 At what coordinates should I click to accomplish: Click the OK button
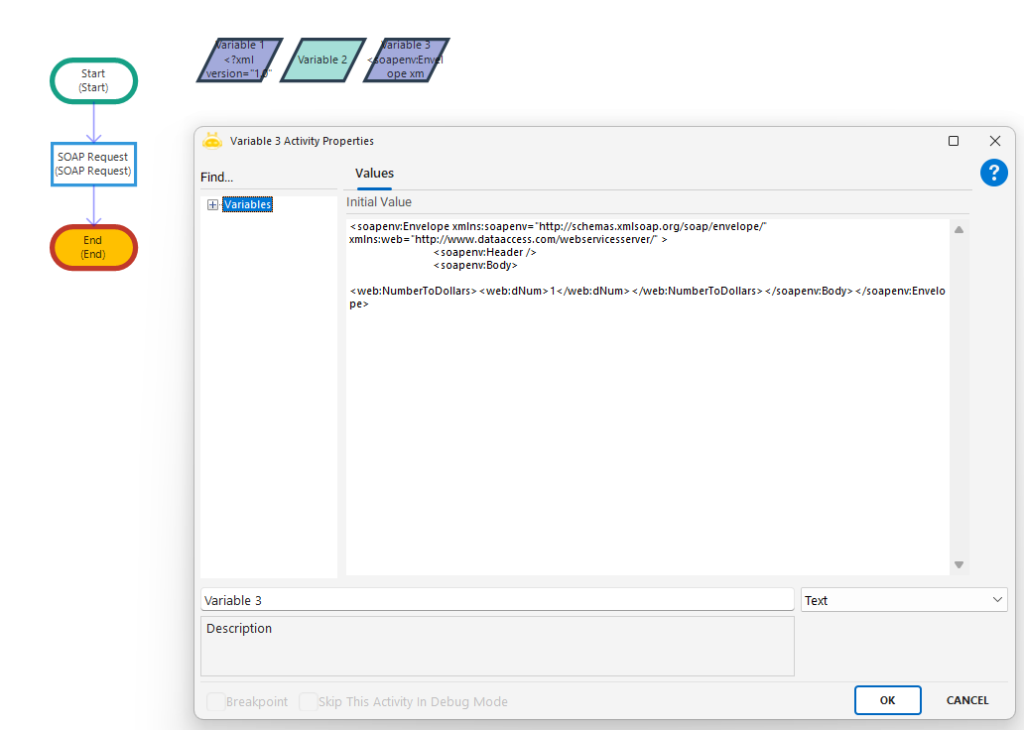click(887, 700)
